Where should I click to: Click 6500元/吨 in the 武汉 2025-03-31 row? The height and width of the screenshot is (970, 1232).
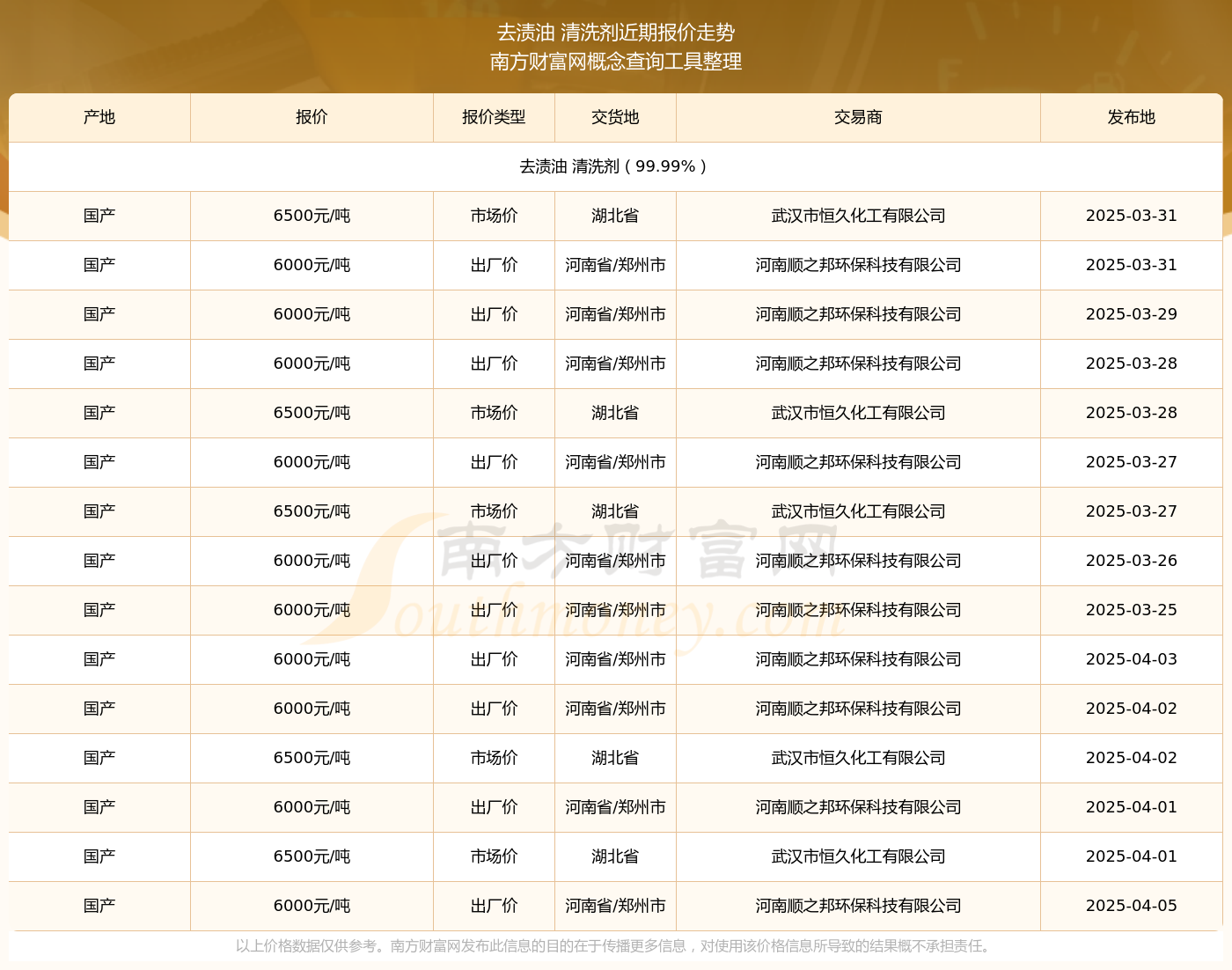click(x=312, y=216)
